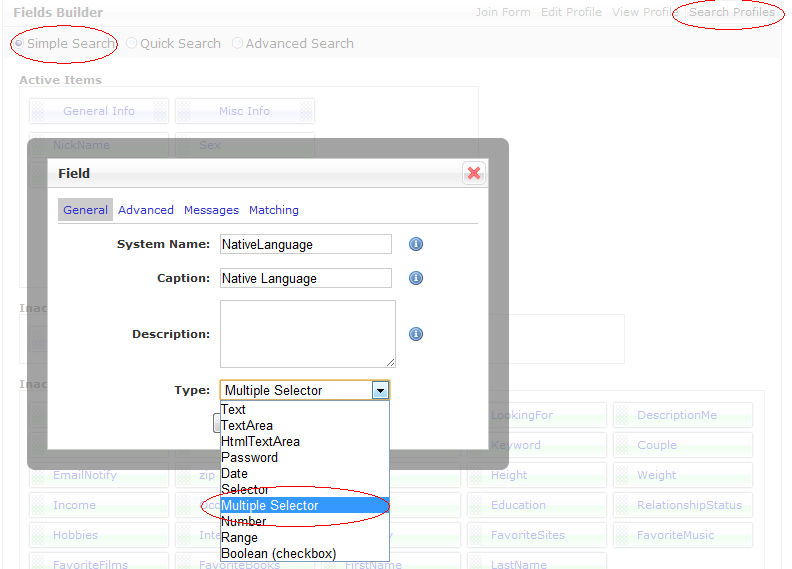Click inside the Description text area
Image resolution: width=792 pixels, height=569 pixels.
point(307,334)
